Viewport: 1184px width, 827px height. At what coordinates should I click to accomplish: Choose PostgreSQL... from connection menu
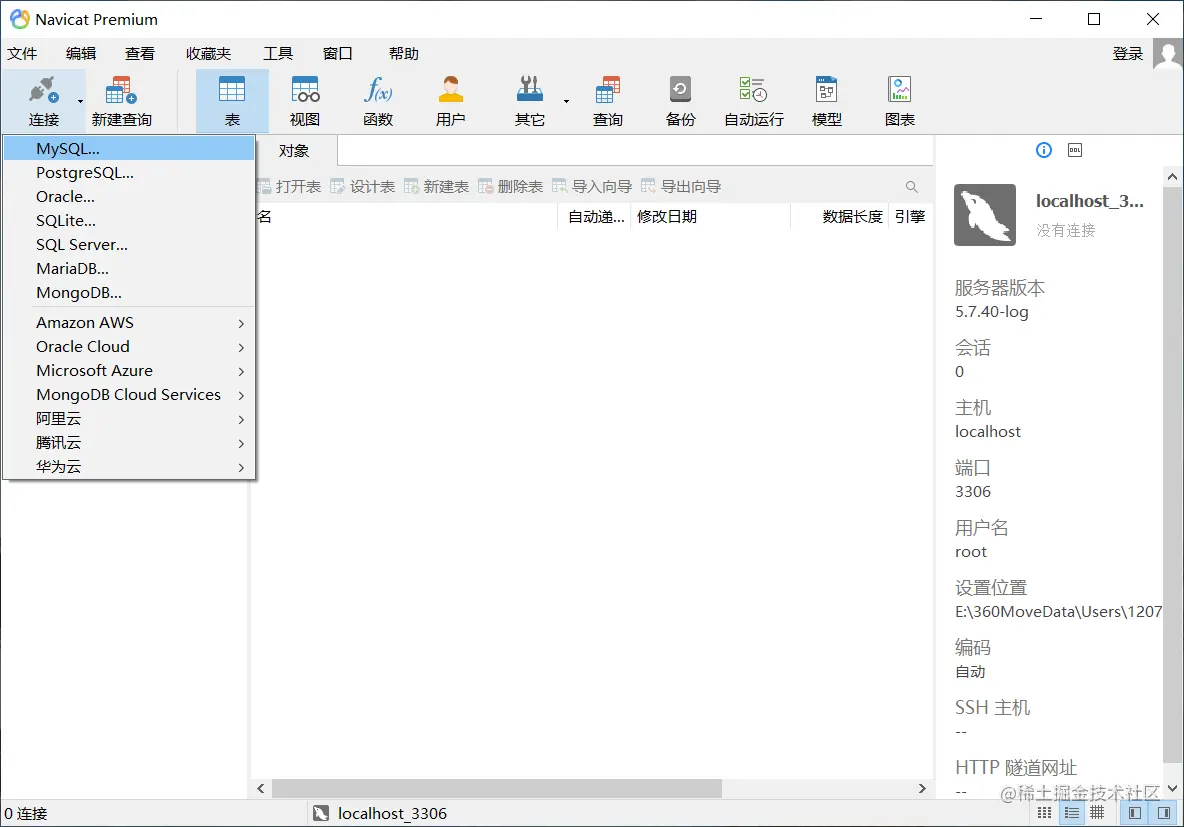[129, 173]
